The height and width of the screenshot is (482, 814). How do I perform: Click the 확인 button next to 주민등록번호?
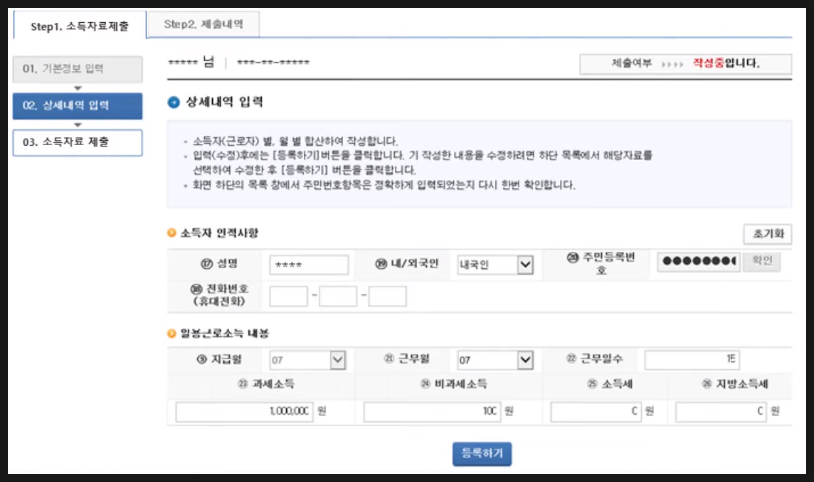pos(761,262)
